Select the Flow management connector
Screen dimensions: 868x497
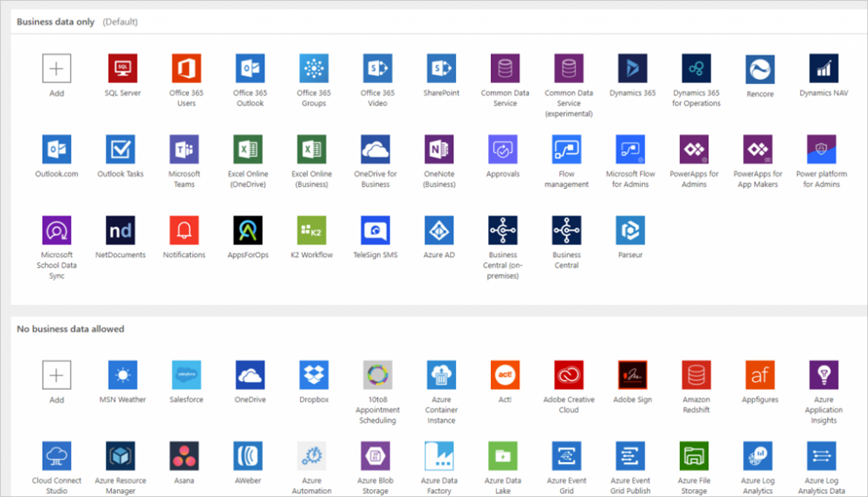click(x=566, y=149)
